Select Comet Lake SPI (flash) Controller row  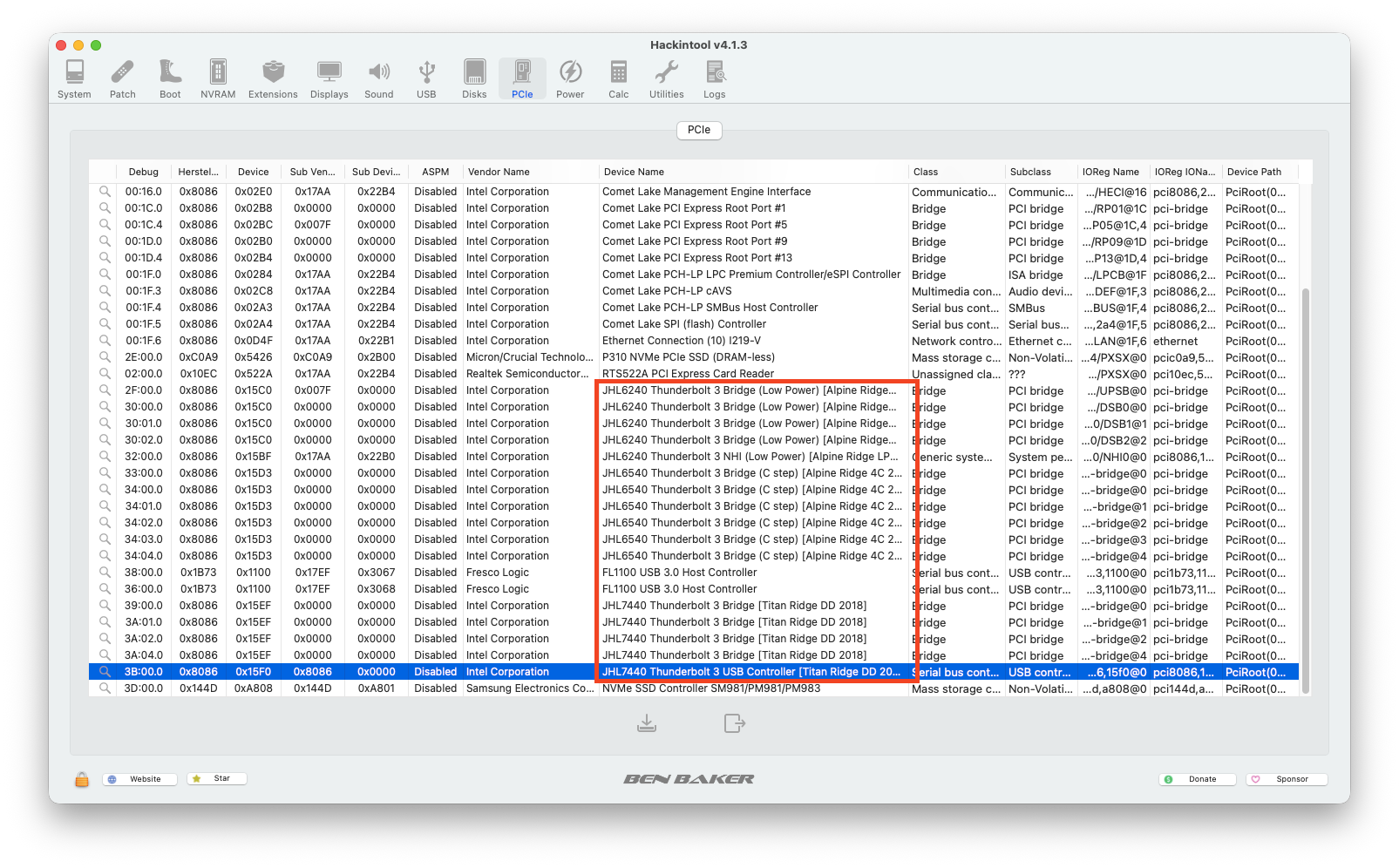pos(694,324)
